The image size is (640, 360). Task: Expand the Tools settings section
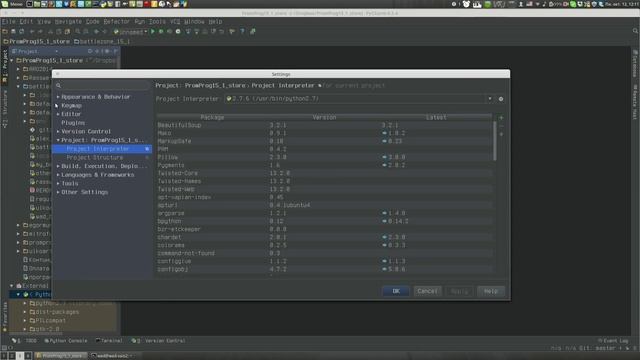click(58, 184)
